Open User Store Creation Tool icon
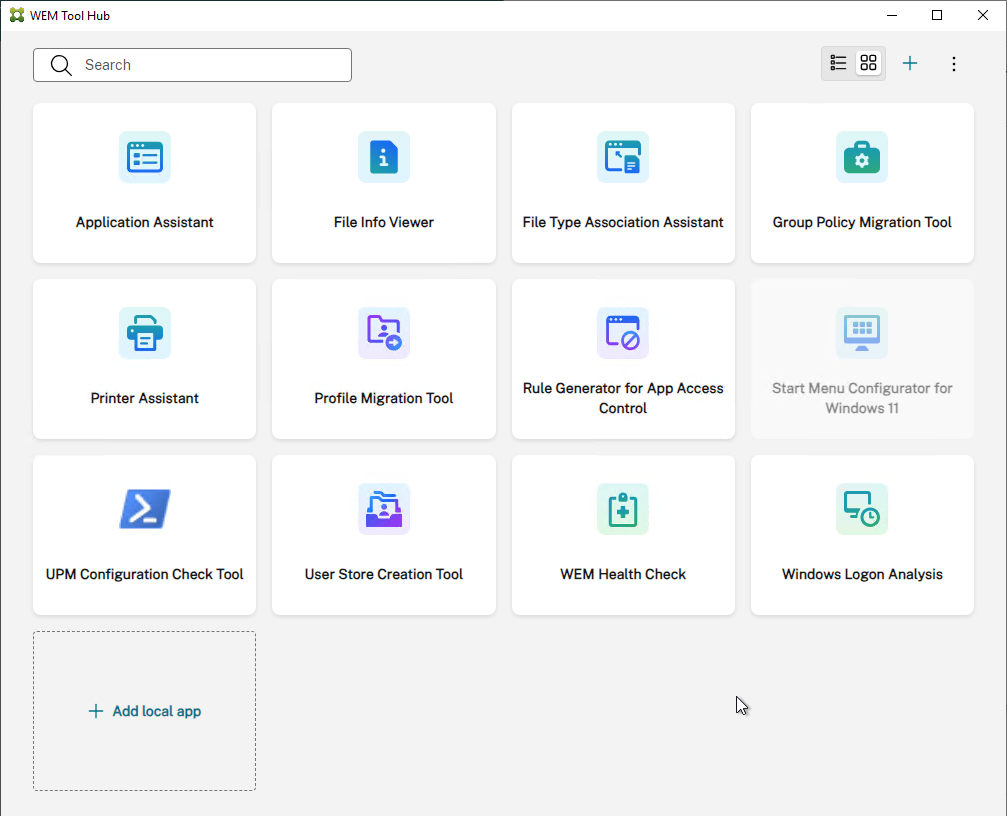1007x816 pixels. 384,509
